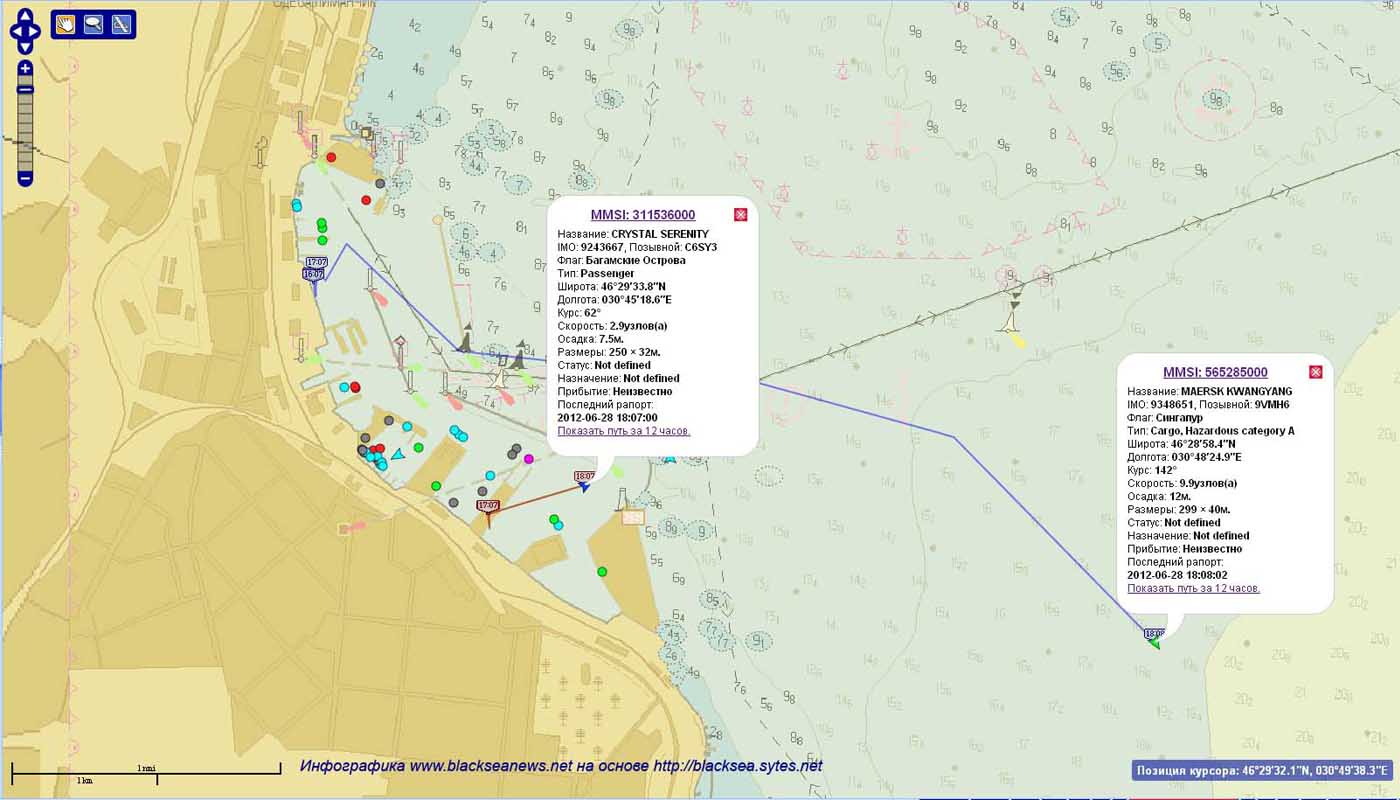
Task: Click the cyan triangle vessel in port
Action: (x=397, y=454)
